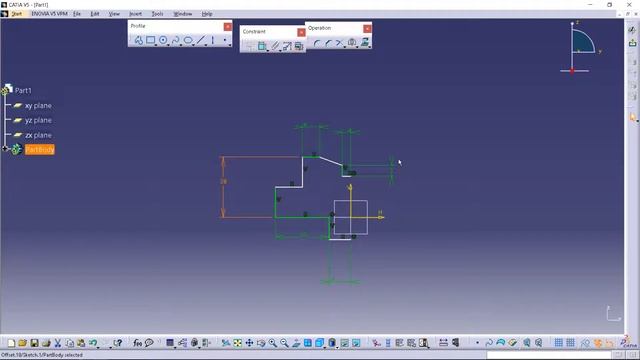
Task: Open the File menu
Action: (77, 14)
